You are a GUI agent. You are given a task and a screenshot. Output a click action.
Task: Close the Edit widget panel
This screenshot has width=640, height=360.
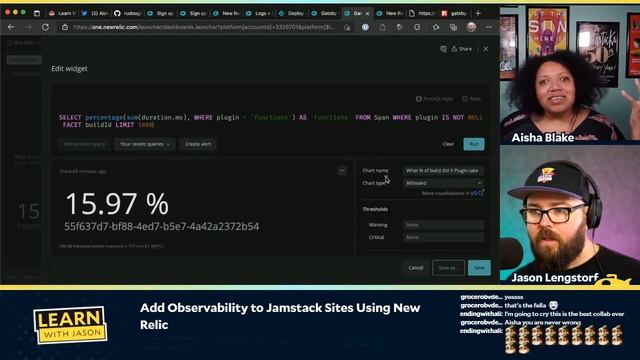[x=486, y=49]
